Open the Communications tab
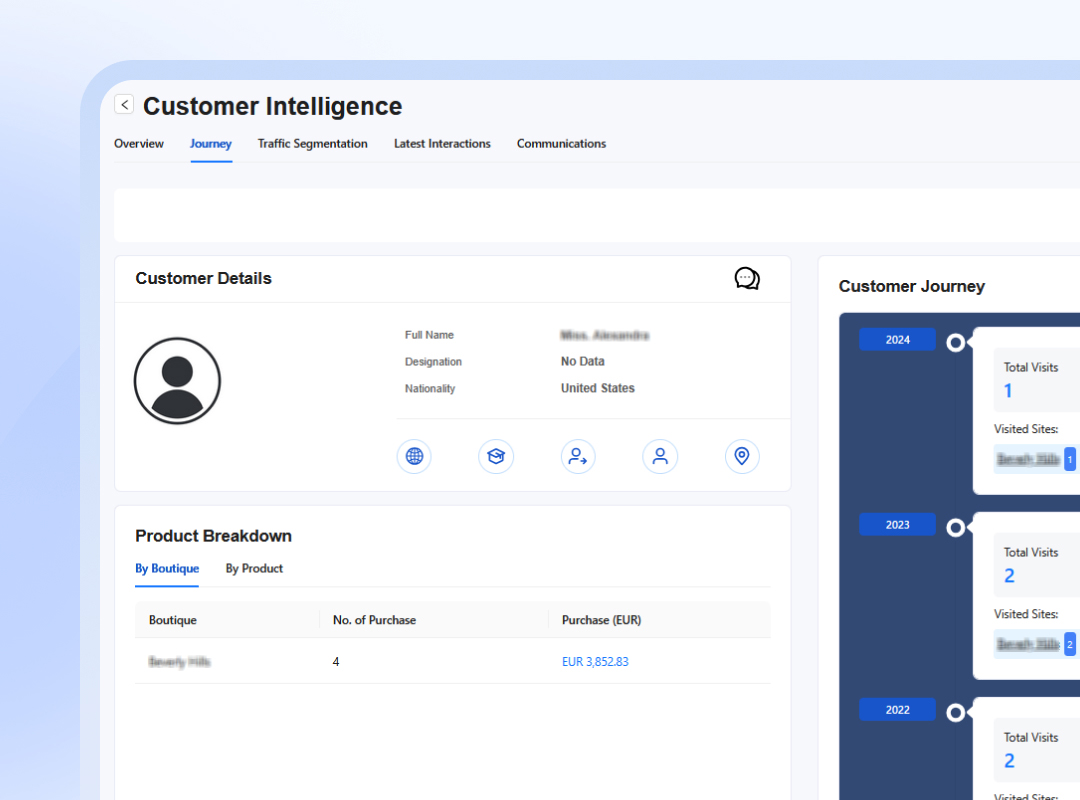 pyautogui.click(x=561, y=143)
